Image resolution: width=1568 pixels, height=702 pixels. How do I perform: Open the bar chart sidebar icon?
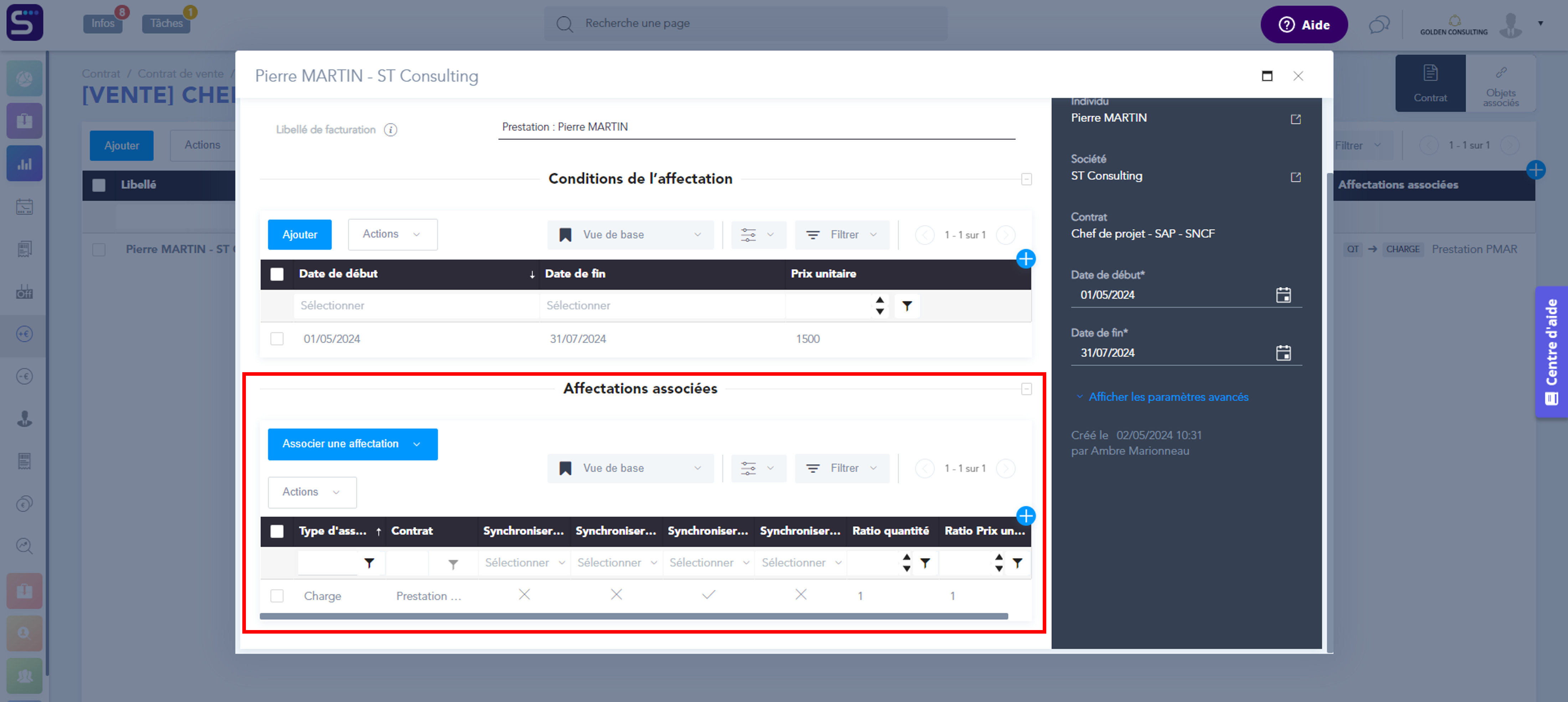click(x=24, y=163)
